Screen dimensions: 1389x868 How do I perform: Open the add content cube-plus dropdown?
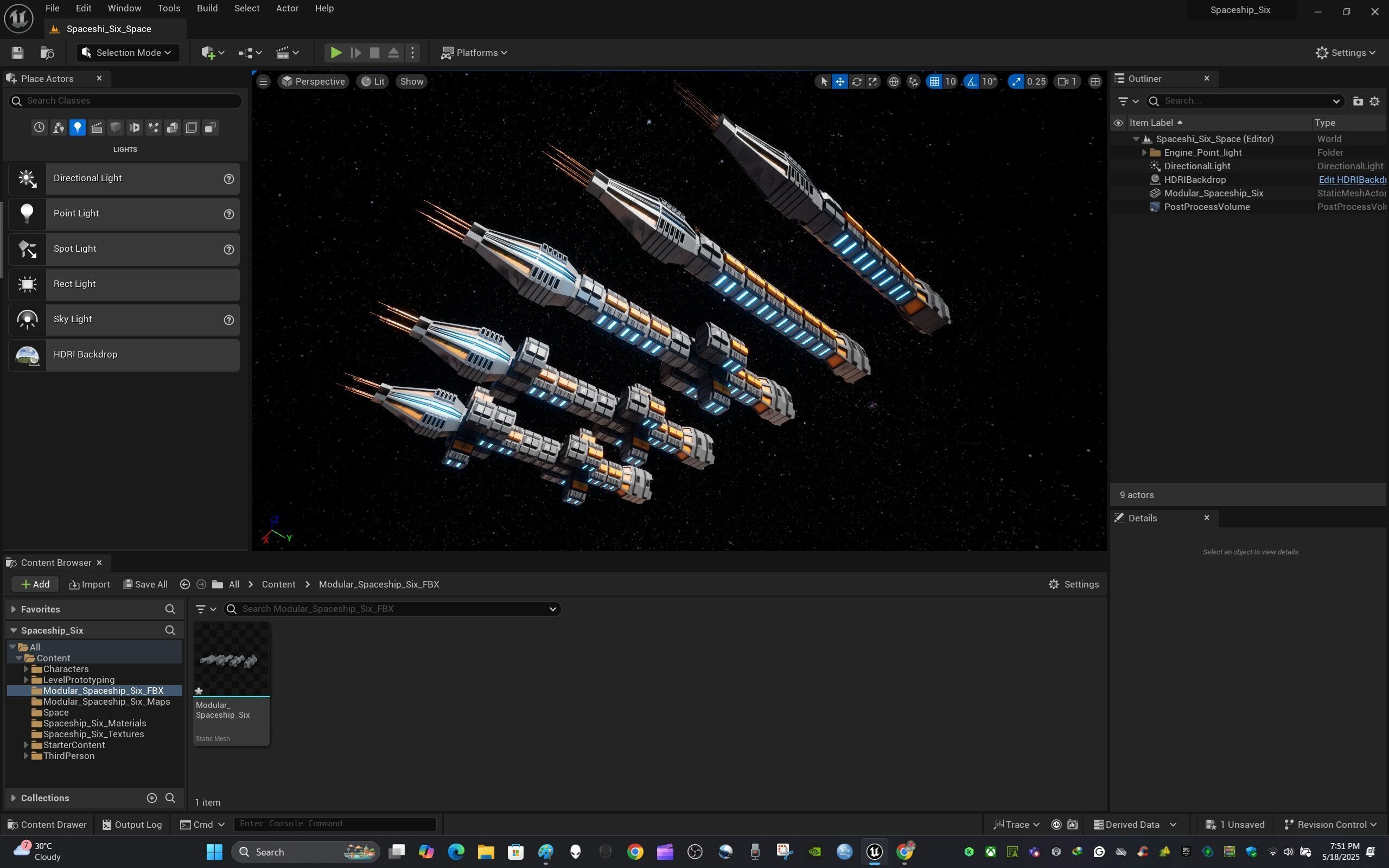point(212,53)
